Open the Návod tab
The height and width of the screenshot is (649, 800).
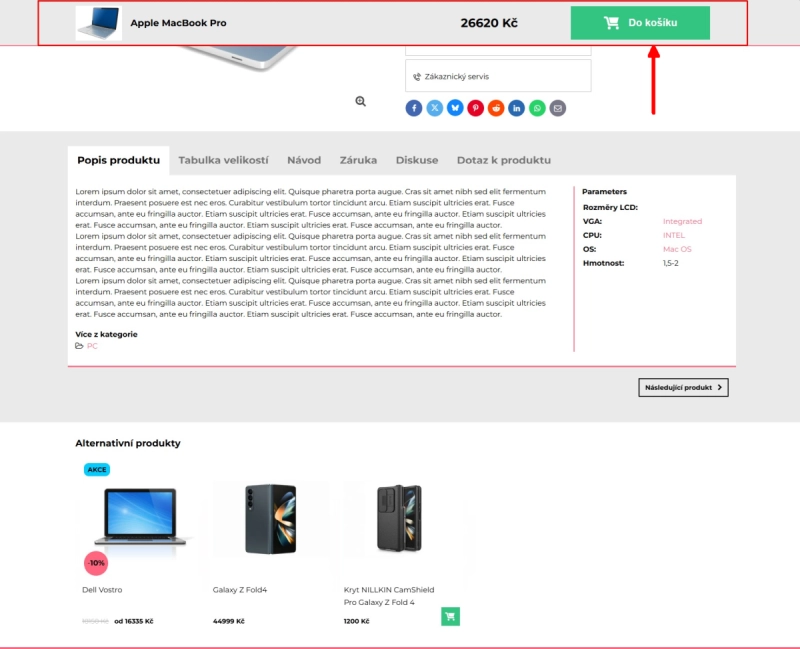click(x=304, y=160)
